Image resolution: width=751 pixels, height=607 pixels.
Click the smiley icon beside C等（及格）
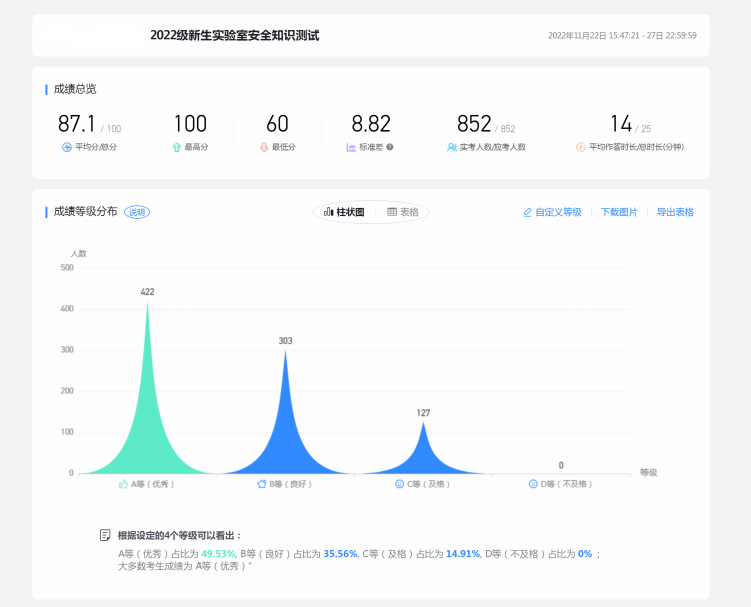tap(399, 484)
